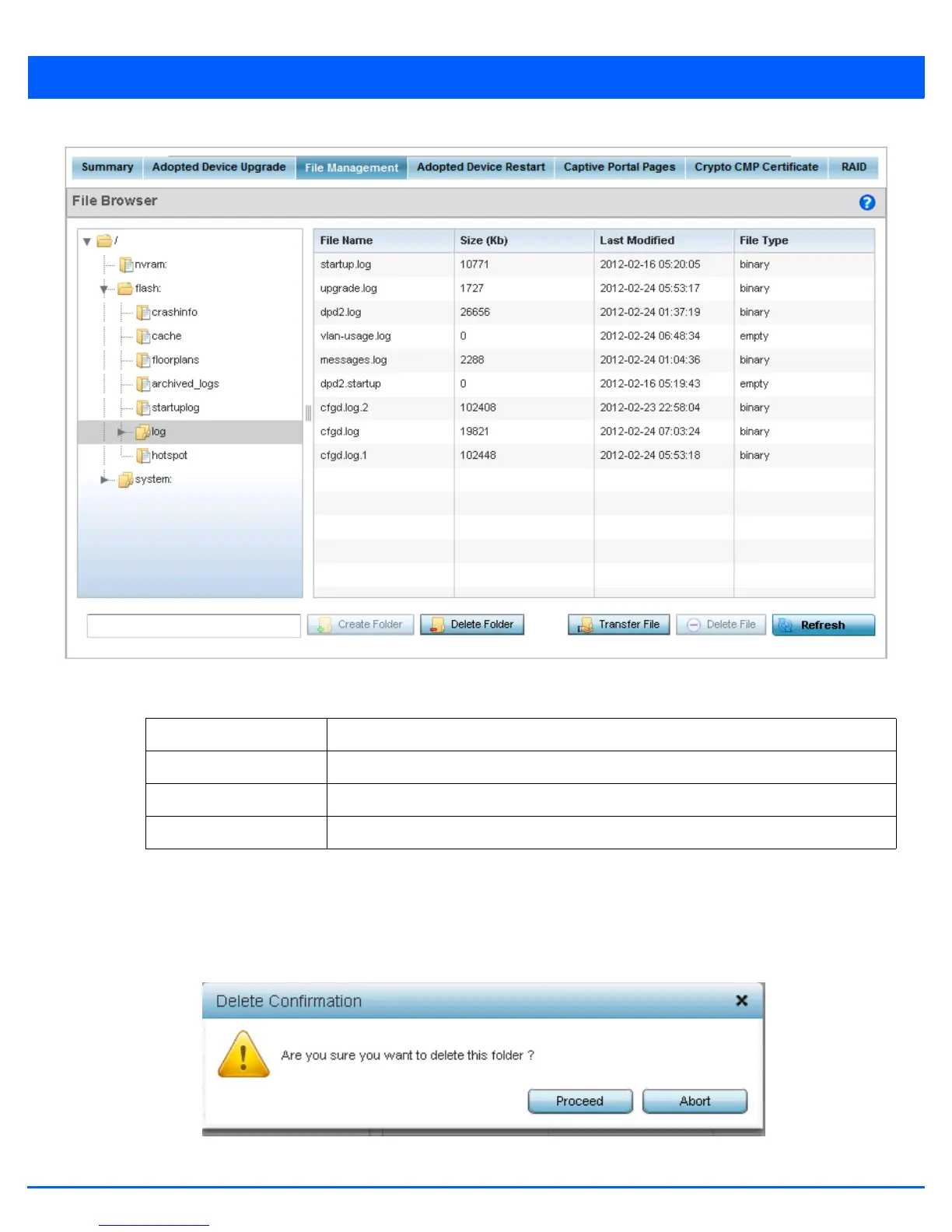Select the hotspot tree label
This screenshot has height=1232, width=952.
click(x=170, y=456)
